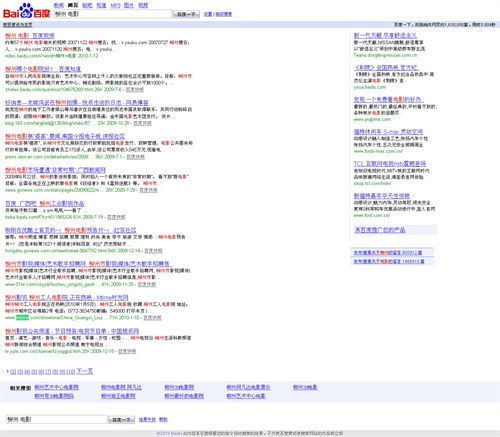Switch to the 知道 tab

pos(101,5)
